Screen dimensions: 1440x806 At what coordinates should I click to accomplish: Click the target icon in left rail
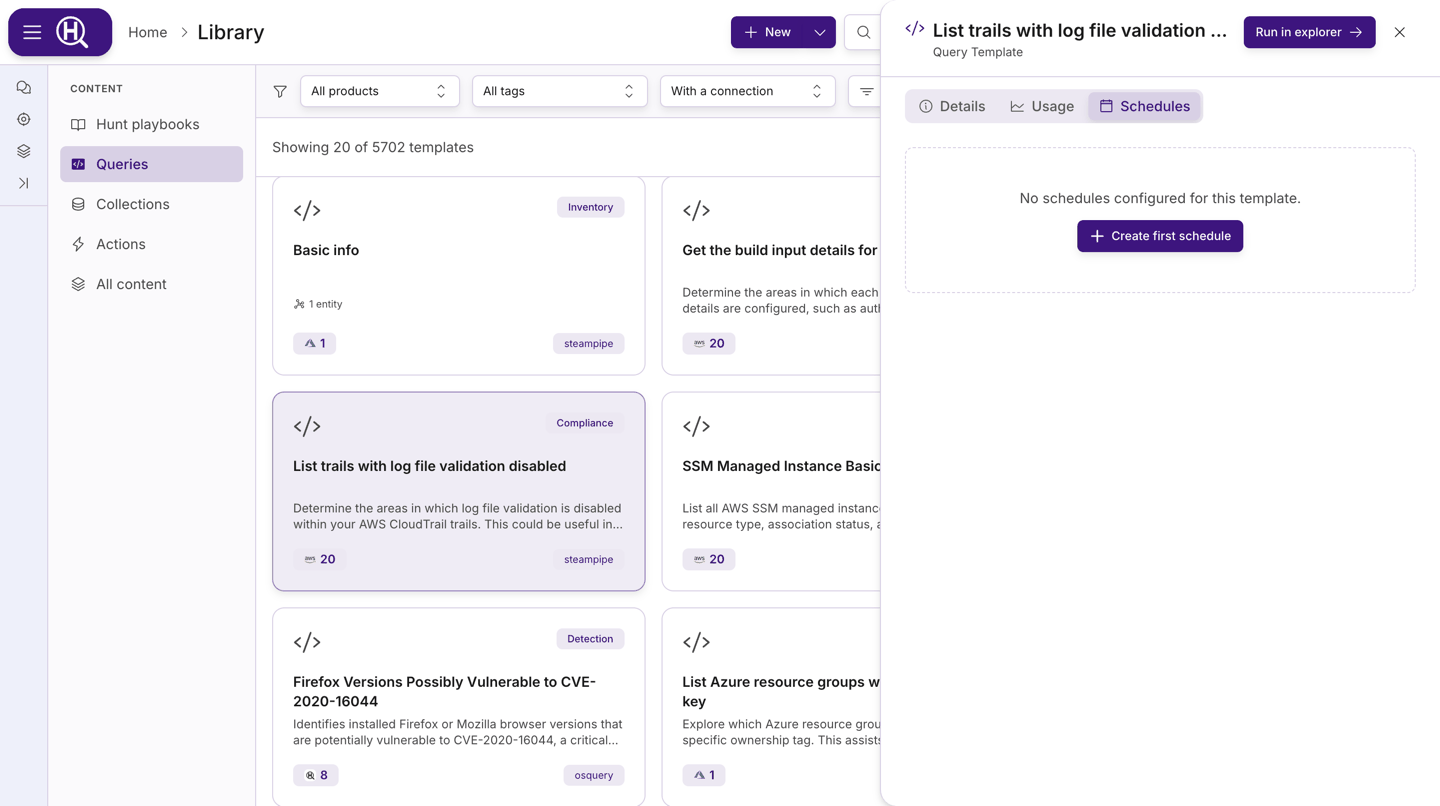click(x=24, y=120)
